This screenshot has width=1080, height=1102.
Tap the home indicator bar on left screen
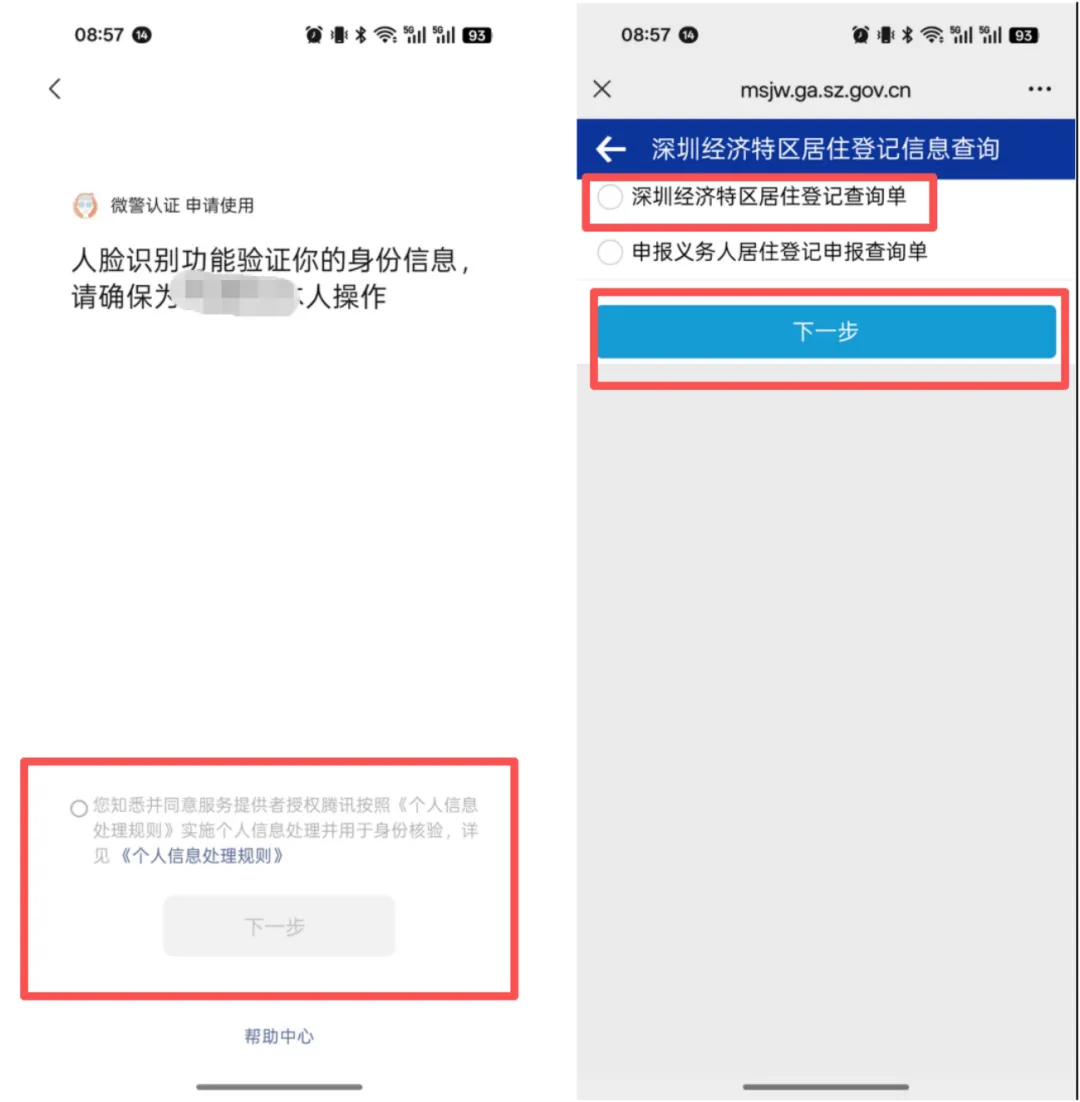[279, 1087]
